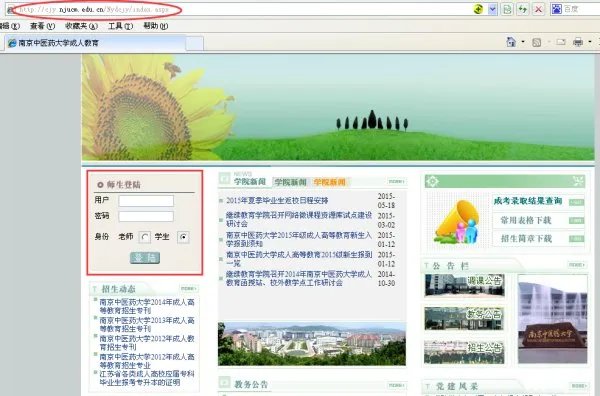Click green arrow button next to 常用表格下载
The image size is (600, 396).
576,220
